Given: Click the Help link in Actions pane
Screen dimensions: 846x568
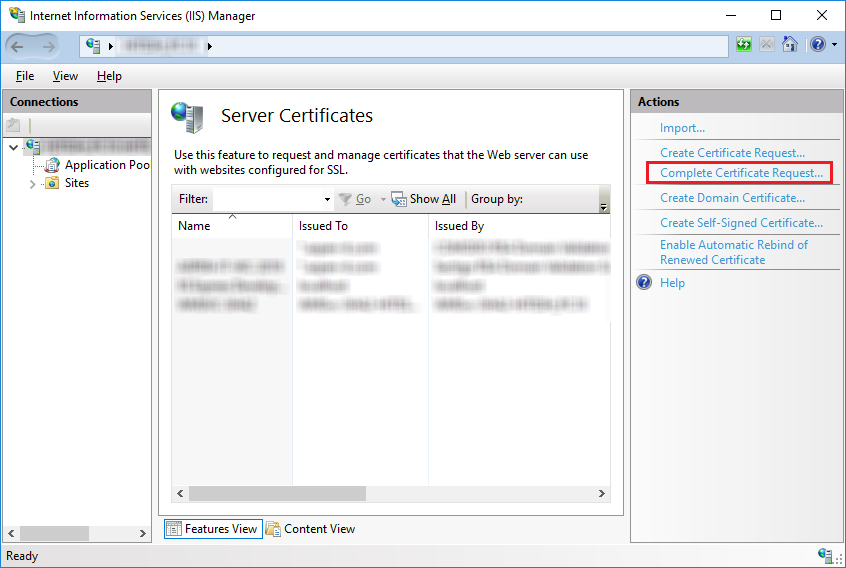Looking at the screenshot, I should [672, 283].
